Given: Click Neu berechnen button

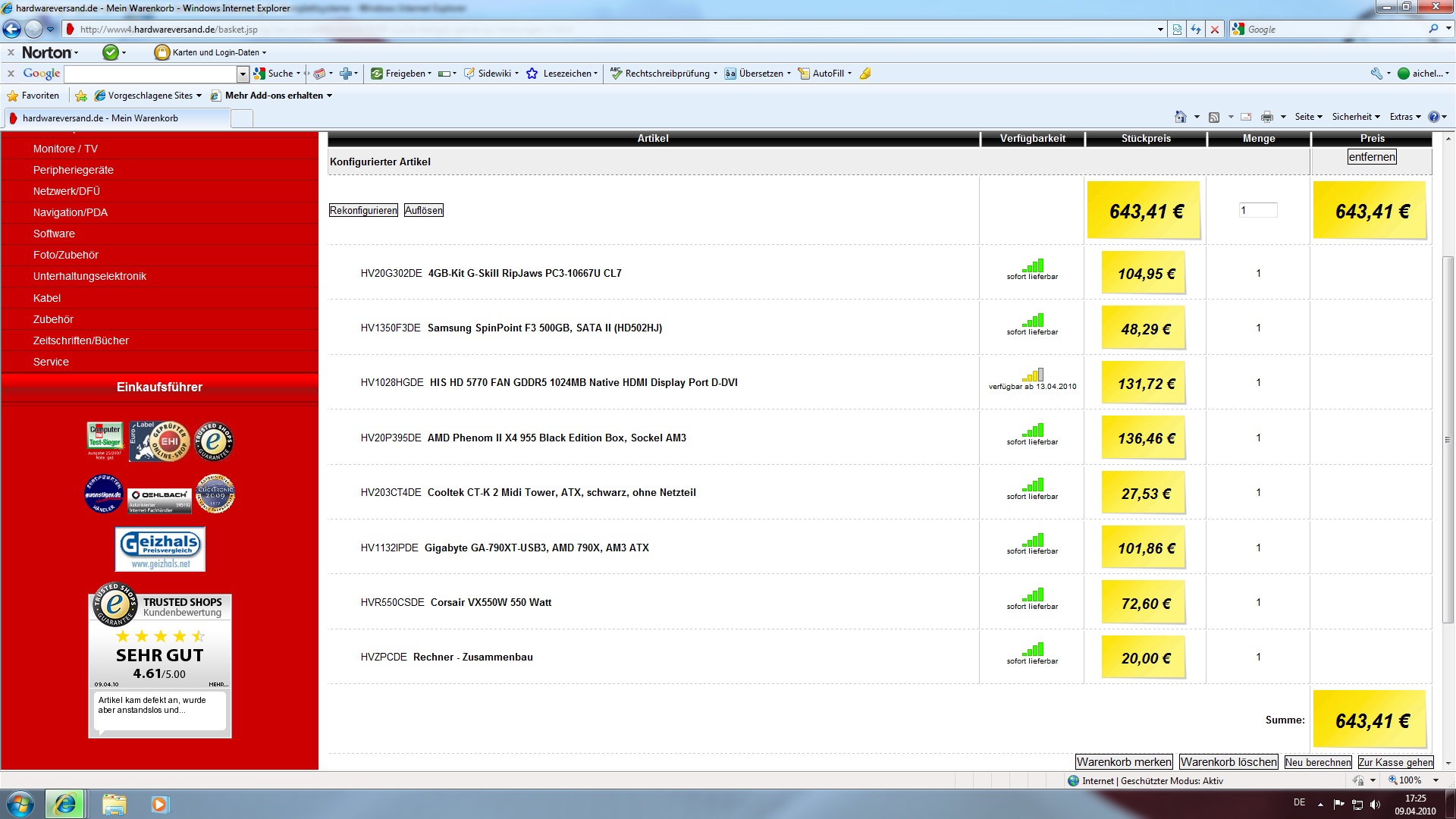Looking at the screenshot, I should click(x=1318, y=762).
